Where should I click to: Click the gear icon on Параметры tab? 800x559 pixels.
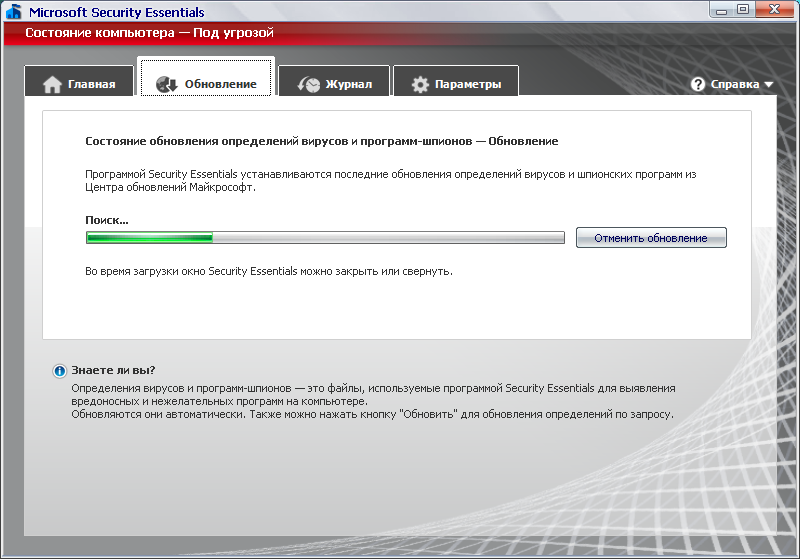tap(420, 84)
